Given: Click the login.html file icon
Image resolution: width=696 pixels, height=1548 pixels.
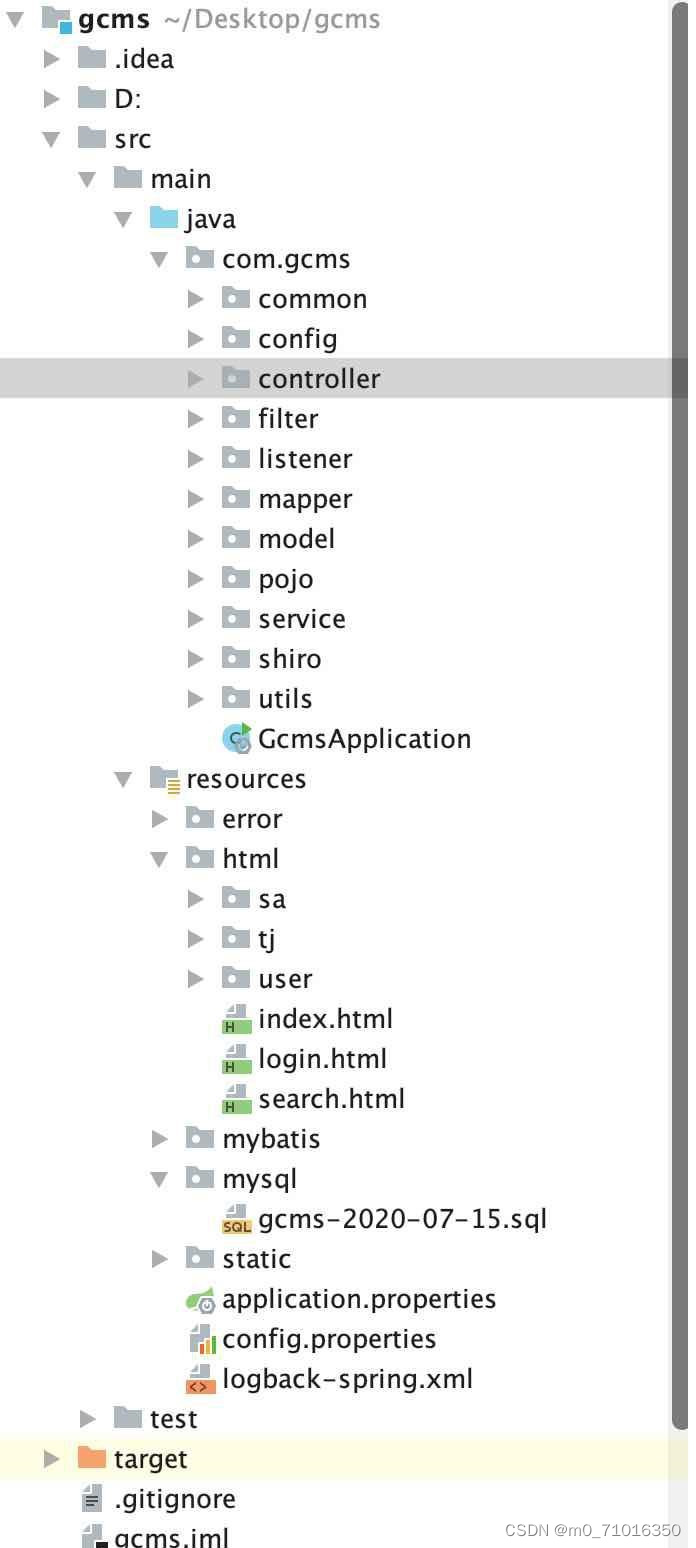Looking at the screenshot, I should tap(237, 1058).
